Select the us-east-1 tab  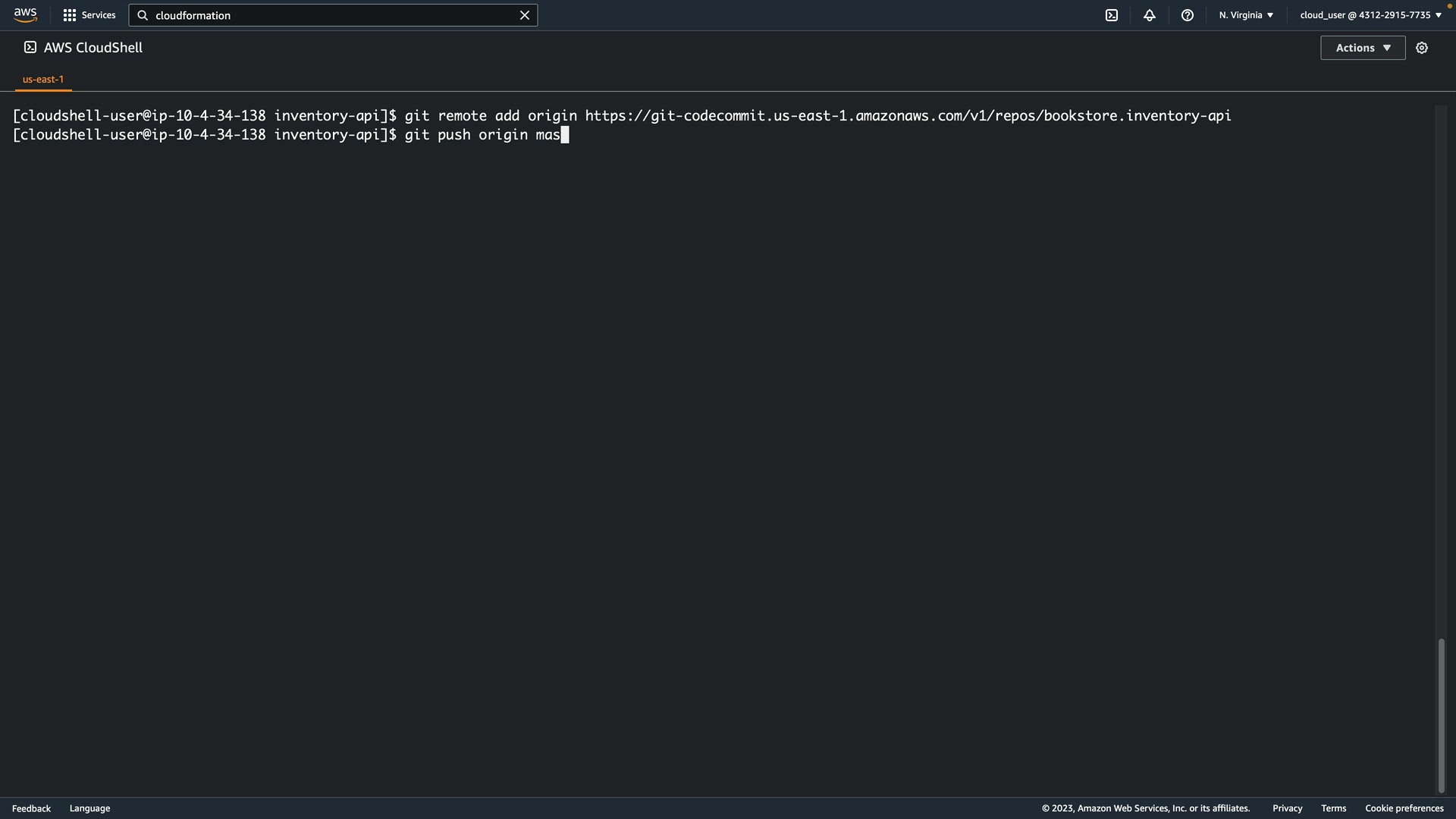[x=43, y=79]
